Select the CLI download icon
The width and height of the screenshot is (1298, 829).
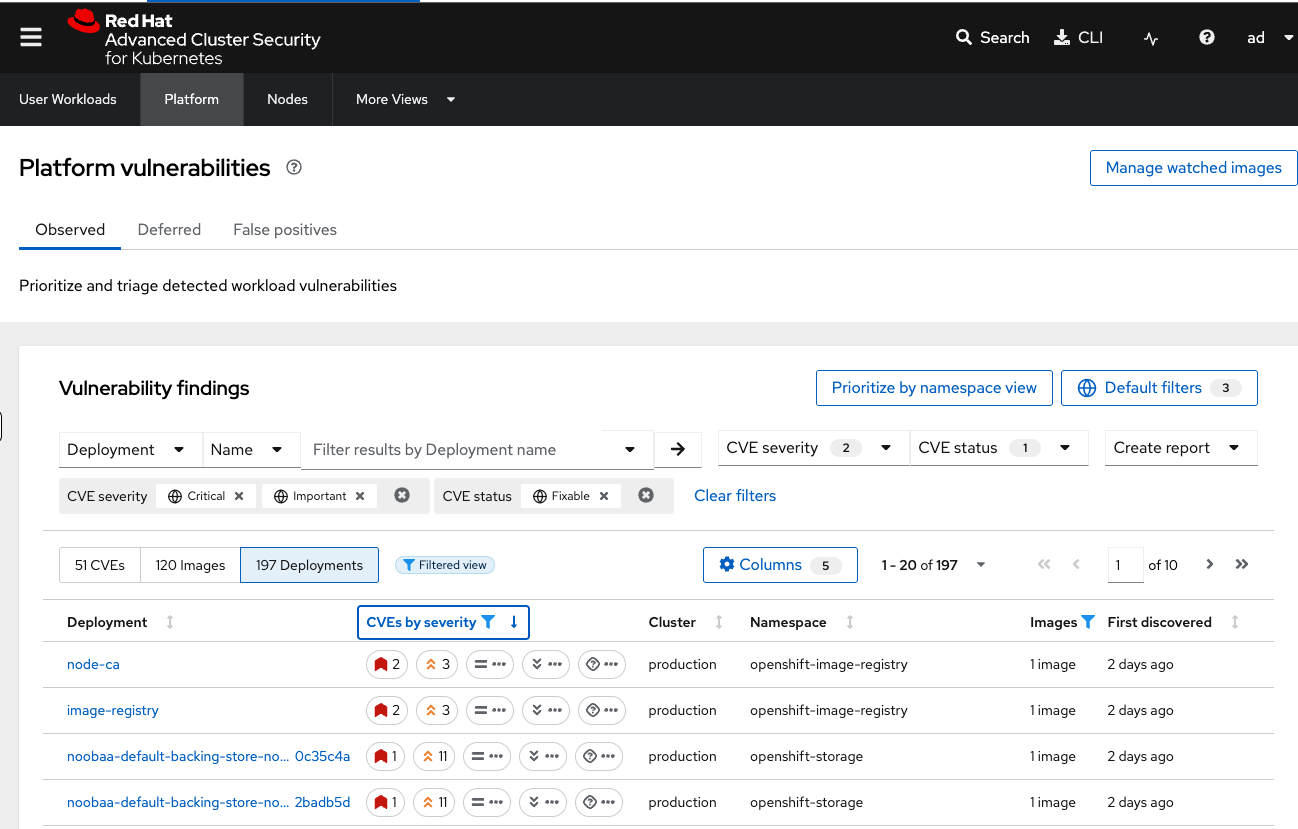1063,37
